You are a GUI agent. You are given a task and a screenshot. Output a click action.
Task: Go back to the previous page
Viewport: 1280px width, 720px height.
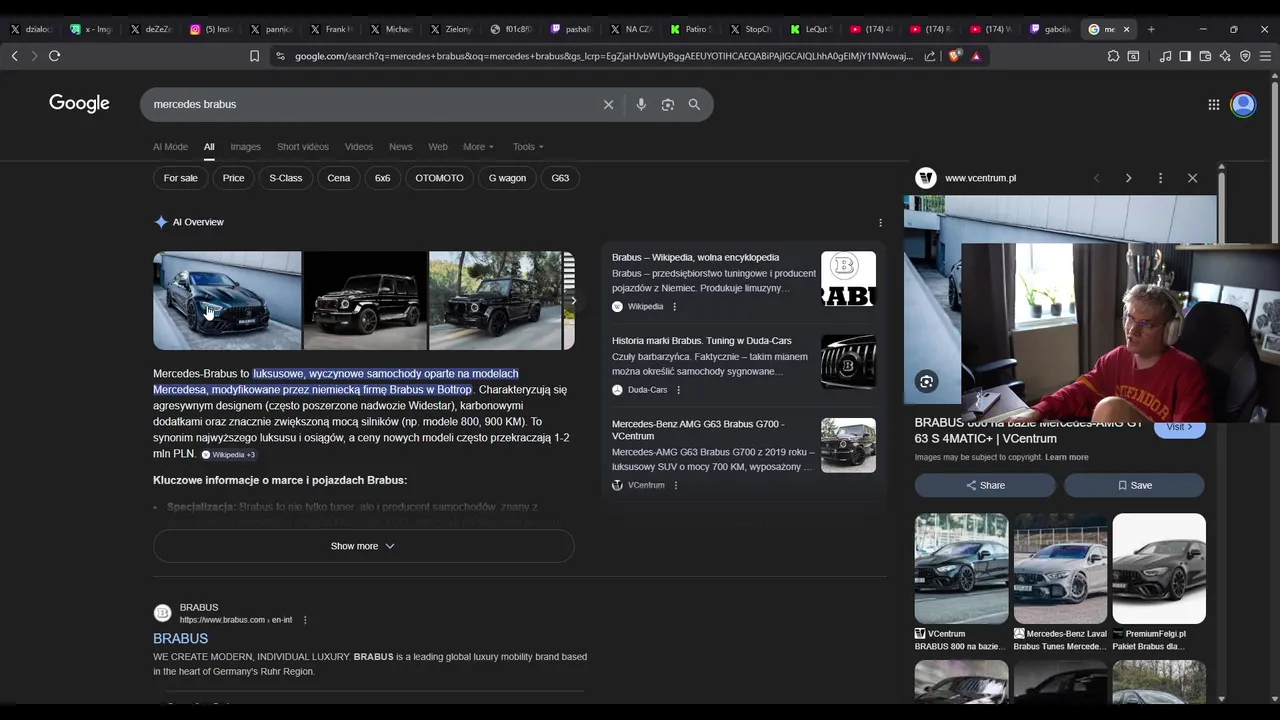coord(15,56)
